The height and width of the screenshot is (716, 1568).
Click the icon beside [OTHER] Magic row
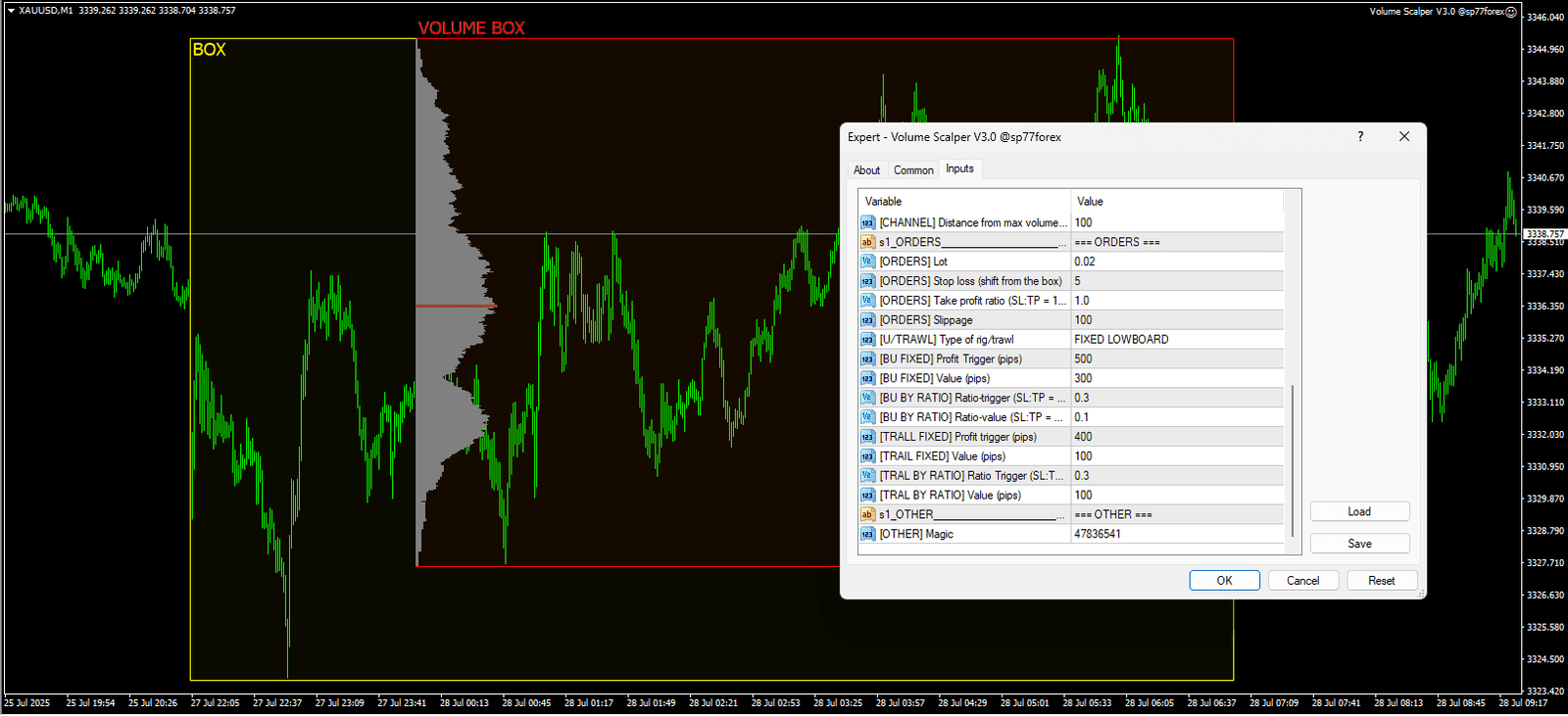point(867,534)
